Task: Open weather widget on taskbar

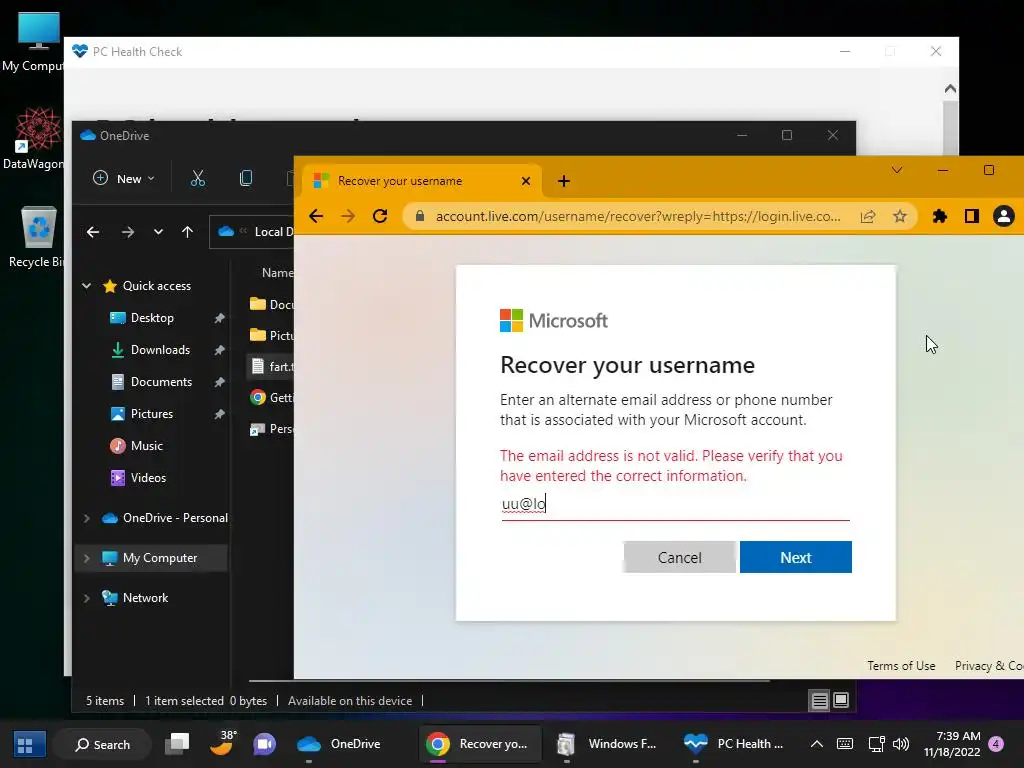Action: pos(223,743)
